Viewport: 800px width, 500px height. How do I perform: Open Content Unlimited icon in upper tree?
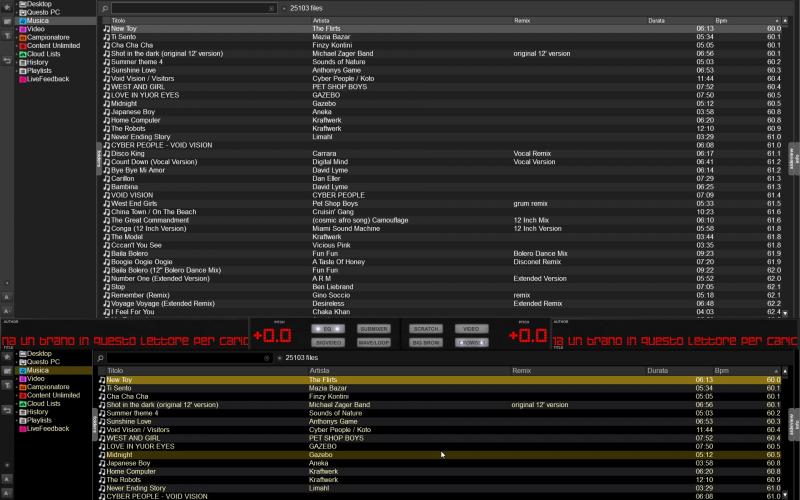coord(22,45)
